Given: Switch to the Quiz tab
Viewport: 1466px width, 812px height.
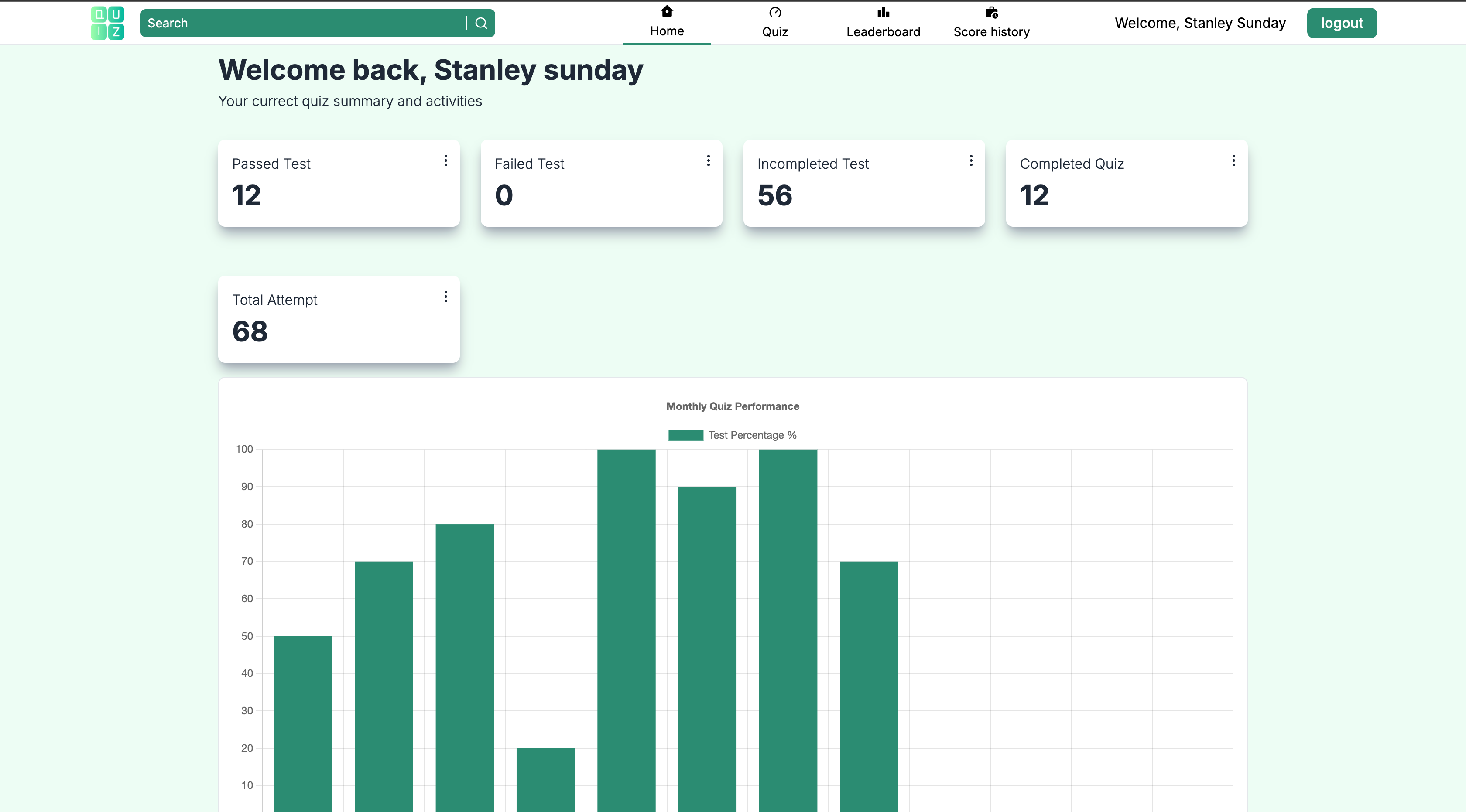Looking at the screenshot, I should (x=774, y=31).
